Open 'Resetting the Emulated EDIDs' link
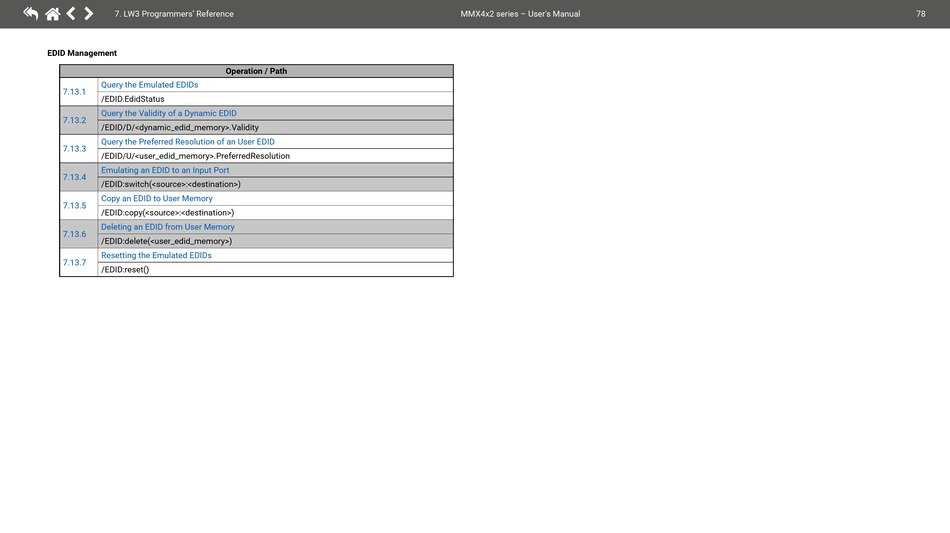 (x=156, y=256)
